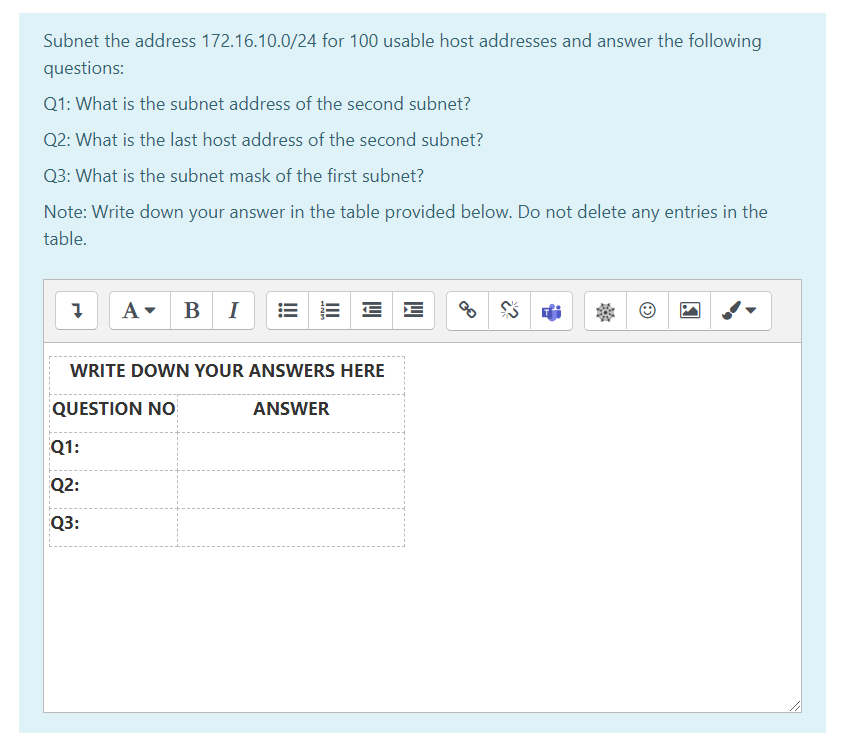Show more toolbar buttons with the arrow

point(76,311)
